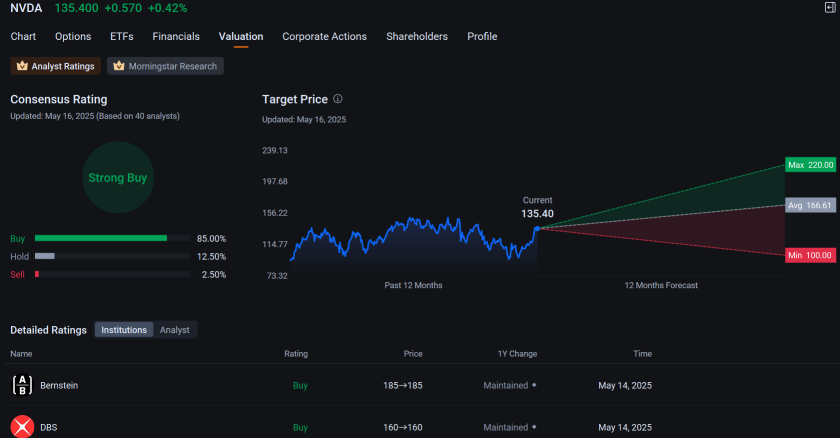Click the DBS institution logo

pos(22,427)
